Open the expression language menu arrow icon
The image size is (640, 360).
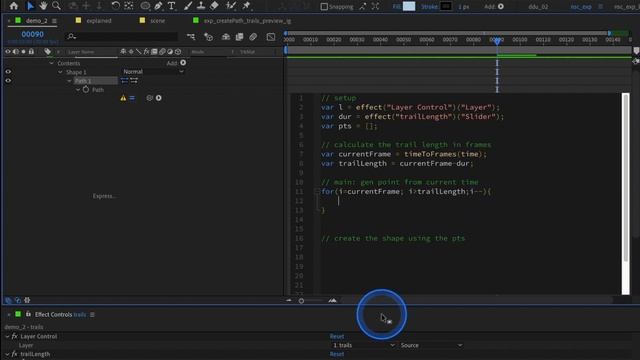158,98
